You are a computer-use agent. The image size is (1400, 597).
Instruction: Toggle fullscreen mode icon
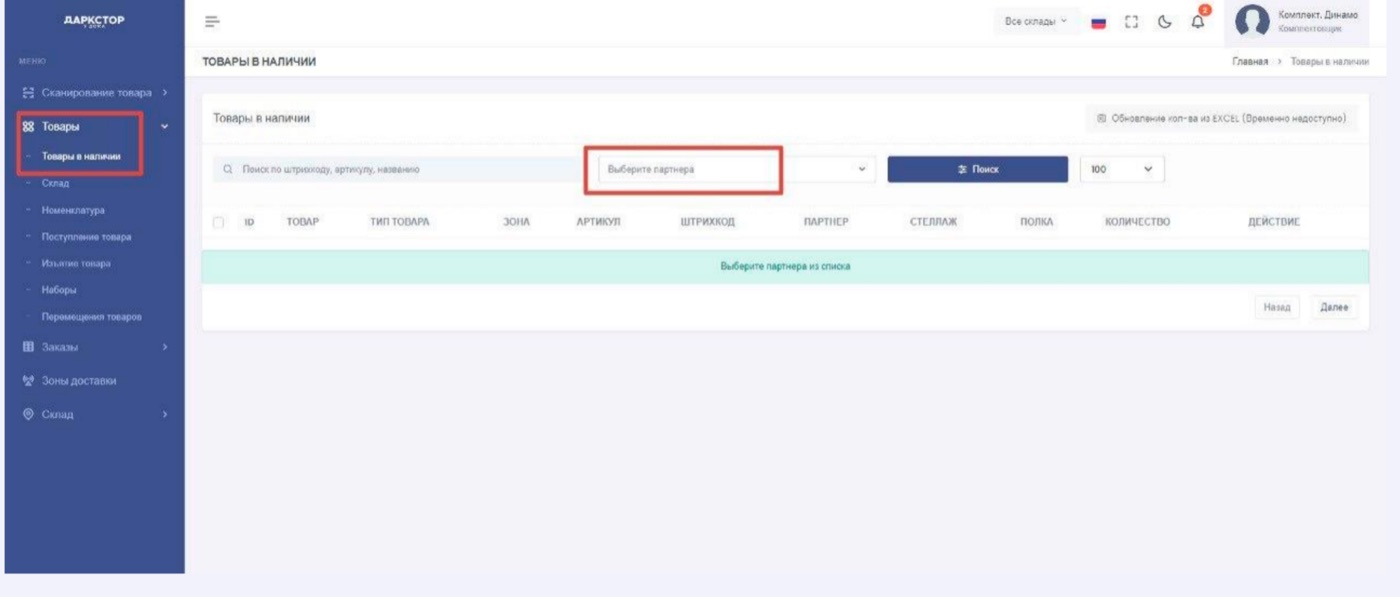click(1133, 22)
